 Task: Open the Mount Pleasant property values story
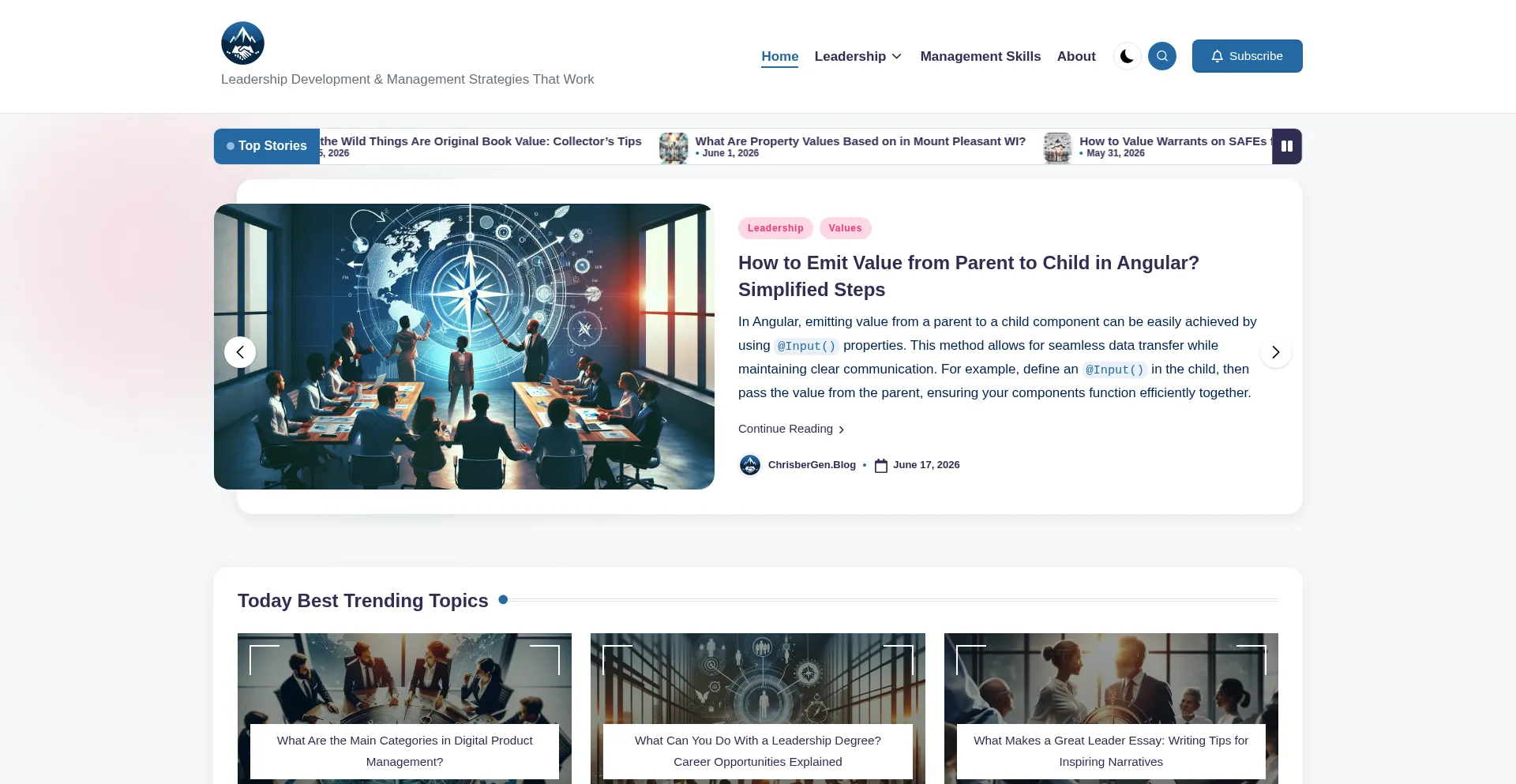pyautogui.click(x=861, y=141)
